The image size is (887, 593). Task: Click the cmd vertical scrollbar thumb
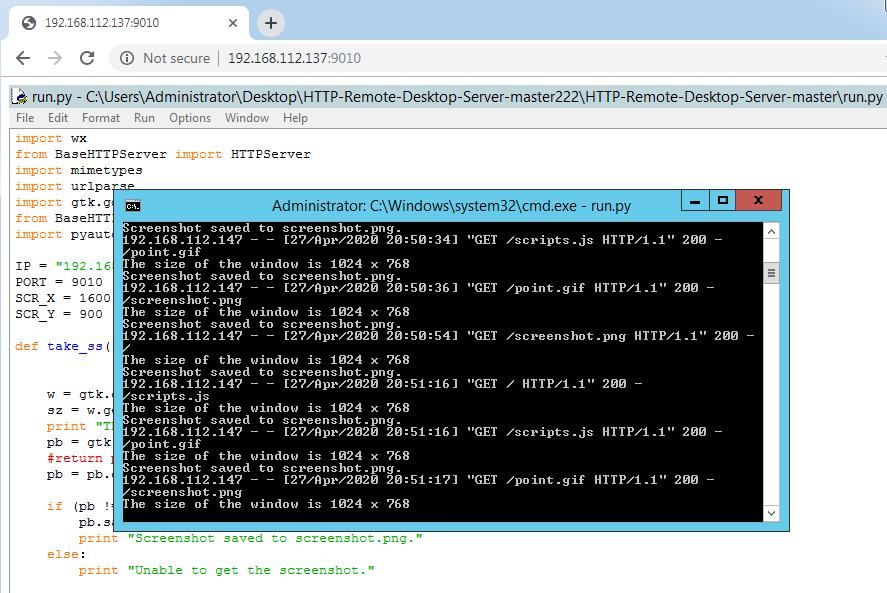tap(771, 273)
